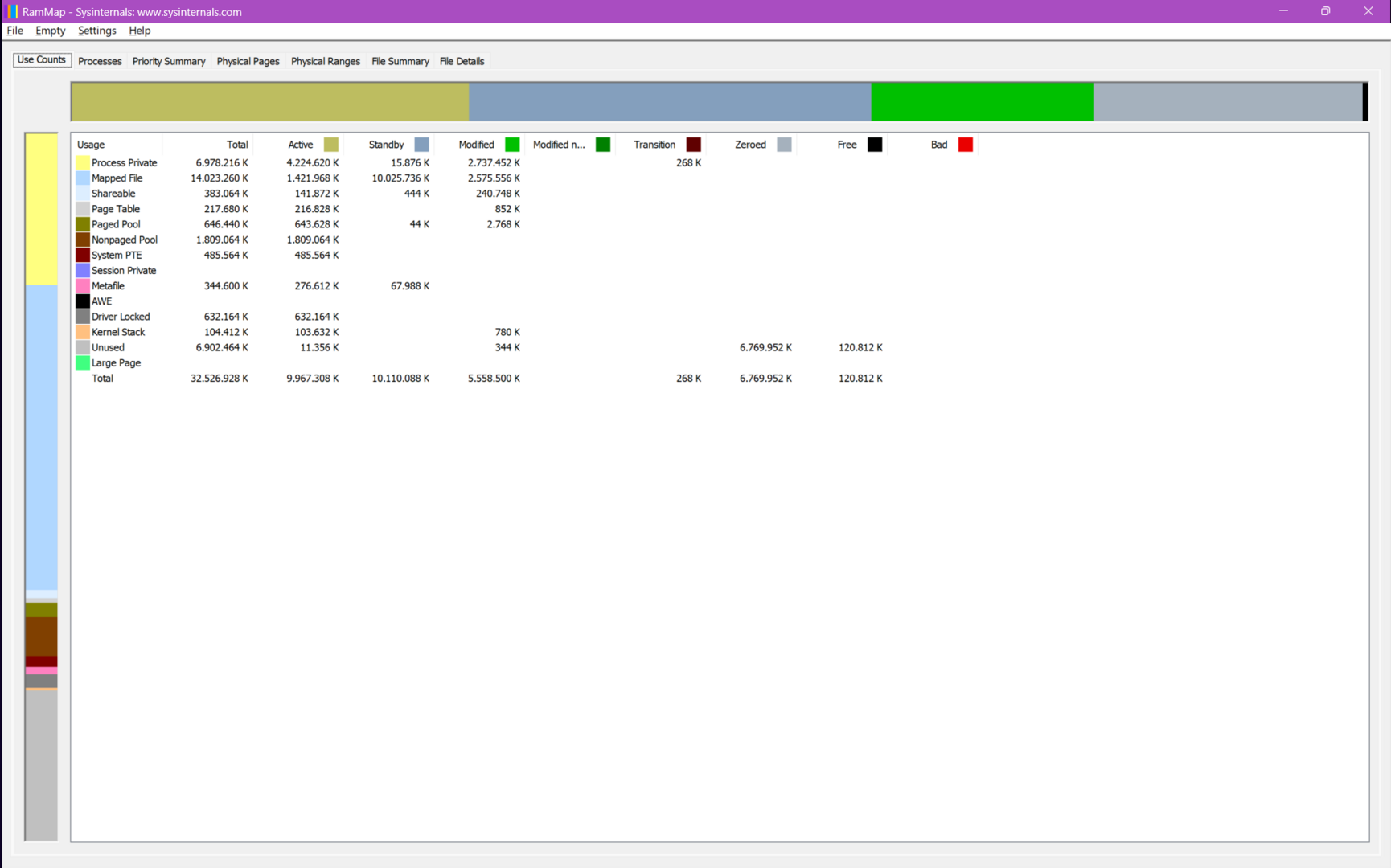Click Mapped File total 14.023.260 K
Viewport: 1391px width, 868px height.
coord(220,178)
